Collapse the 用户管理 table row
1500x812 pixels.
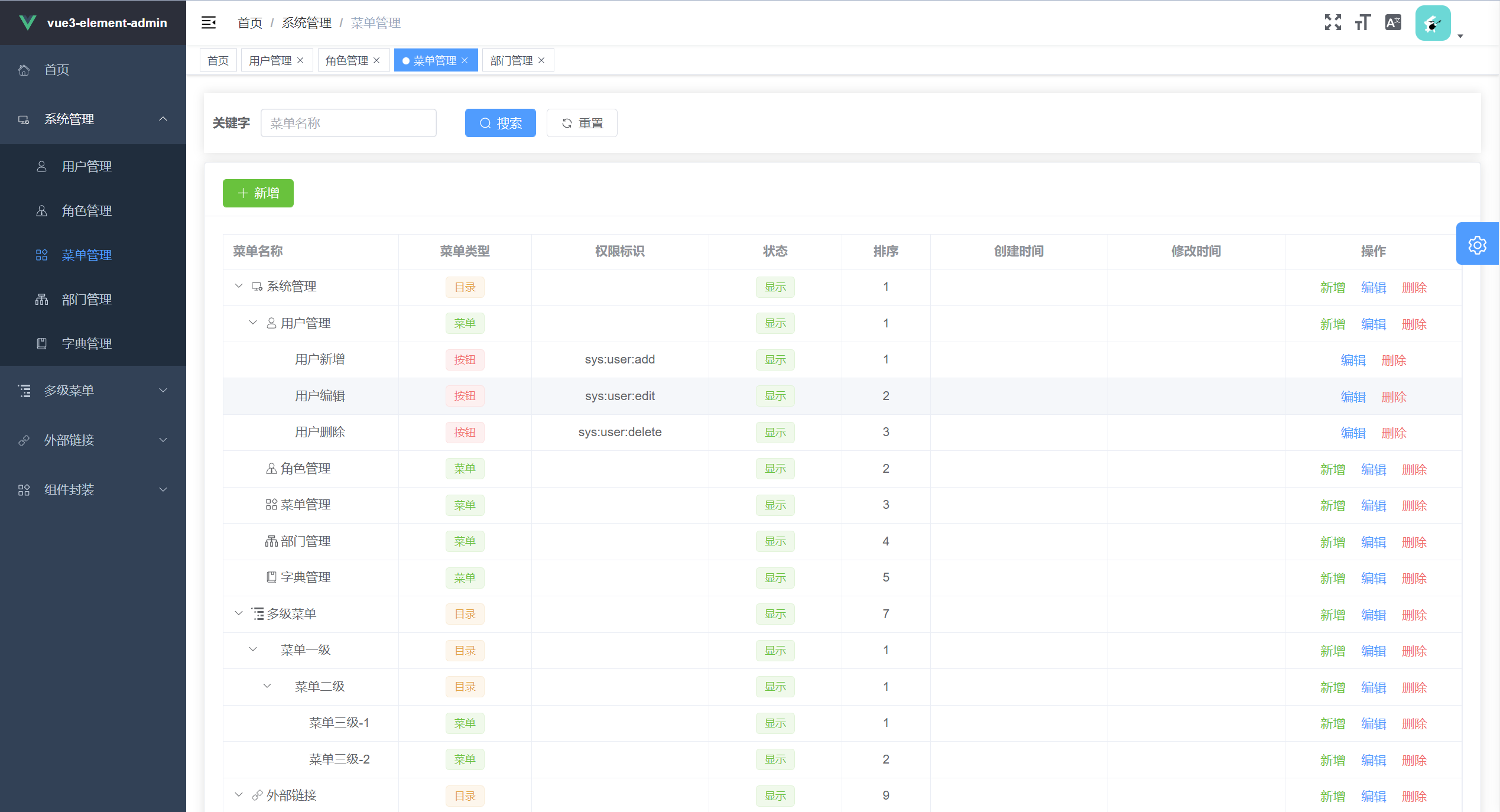[x=253, y=323]
